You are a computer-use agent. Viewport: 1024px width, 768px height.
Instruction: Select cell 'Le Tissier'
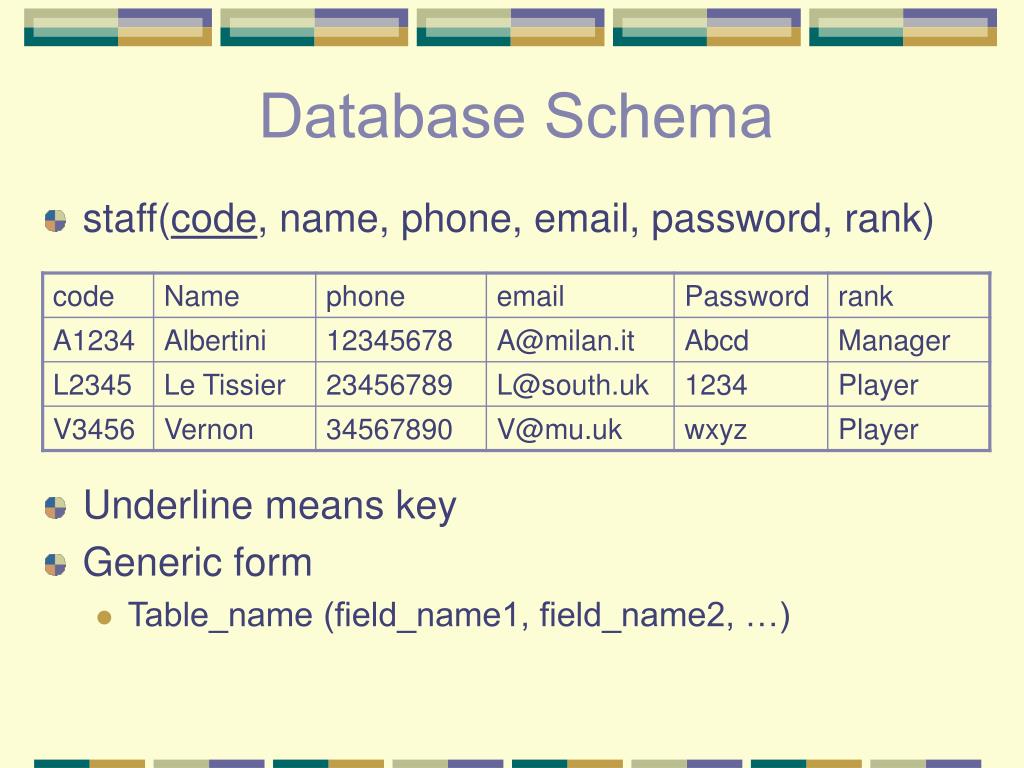[234, 385]
